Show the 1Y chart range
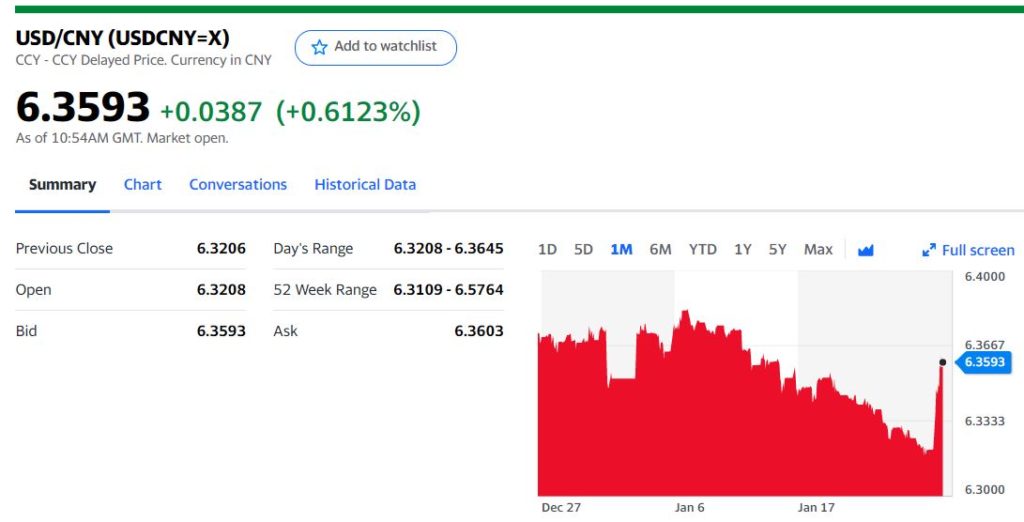 point(742,250)
